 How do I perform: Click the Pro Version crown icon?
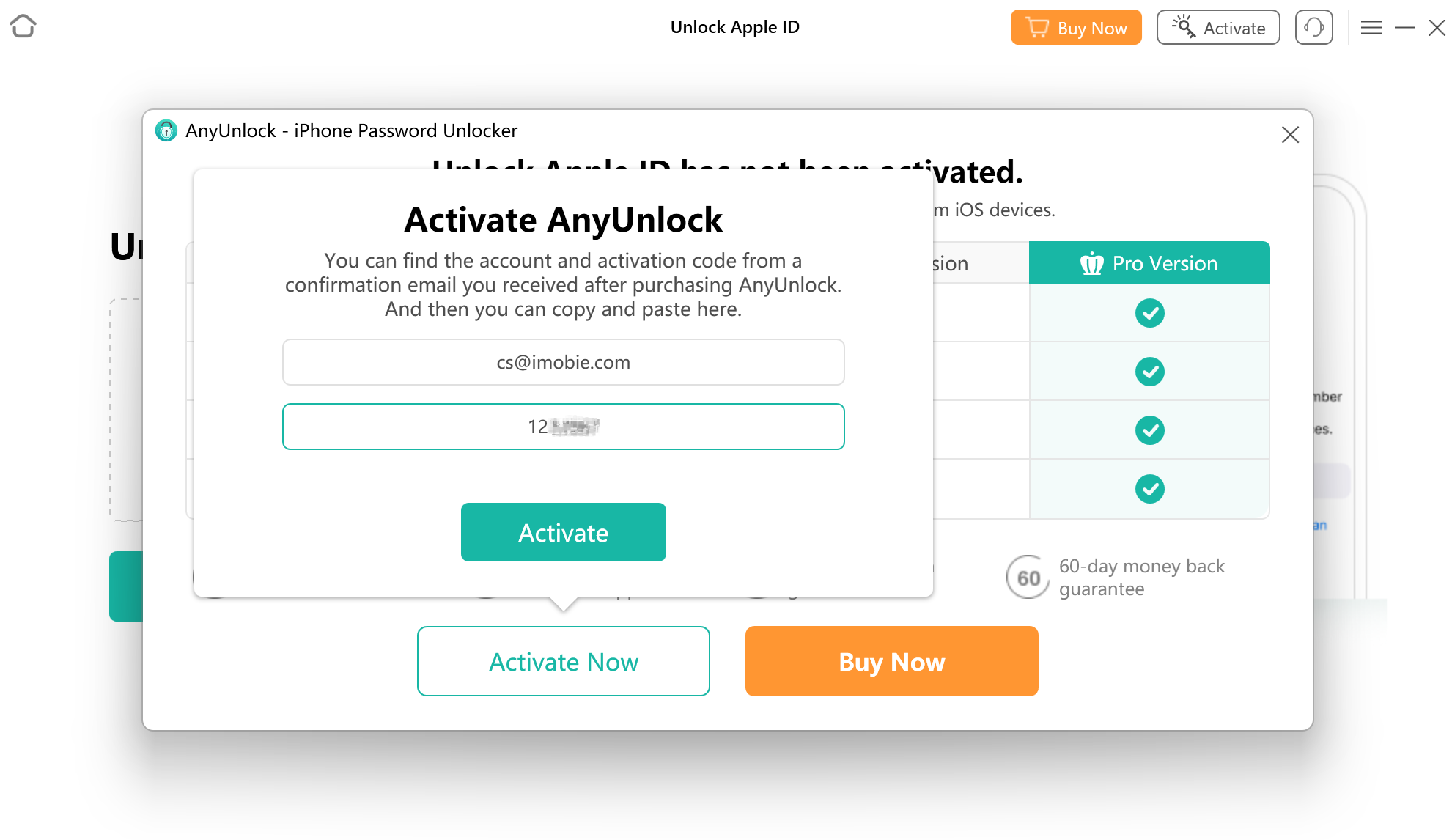(x=1090, y=263)
